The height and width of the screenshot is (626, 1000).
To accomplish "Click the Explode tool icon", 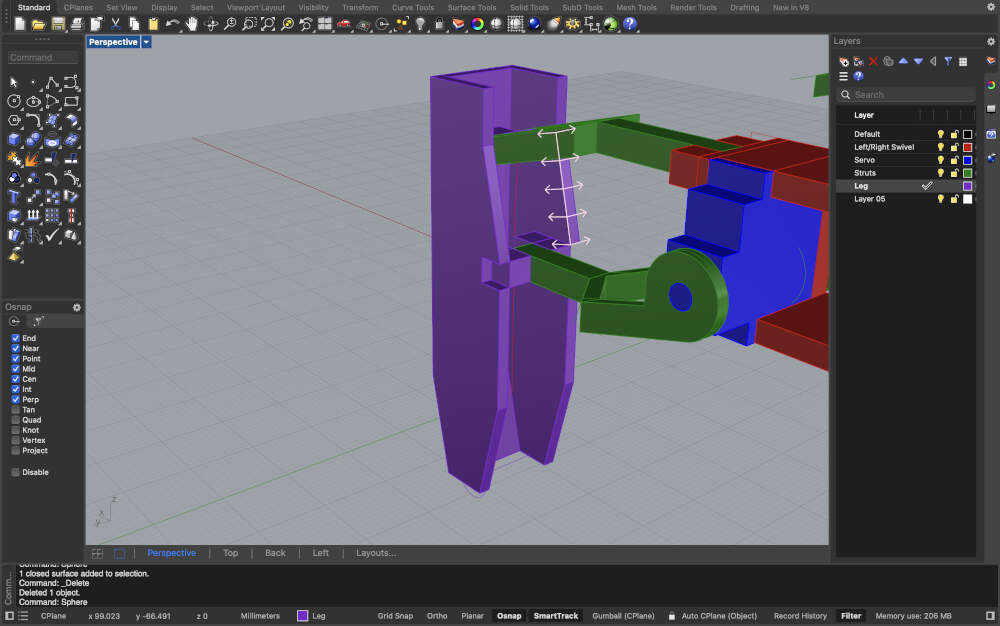I will point(33,159).
